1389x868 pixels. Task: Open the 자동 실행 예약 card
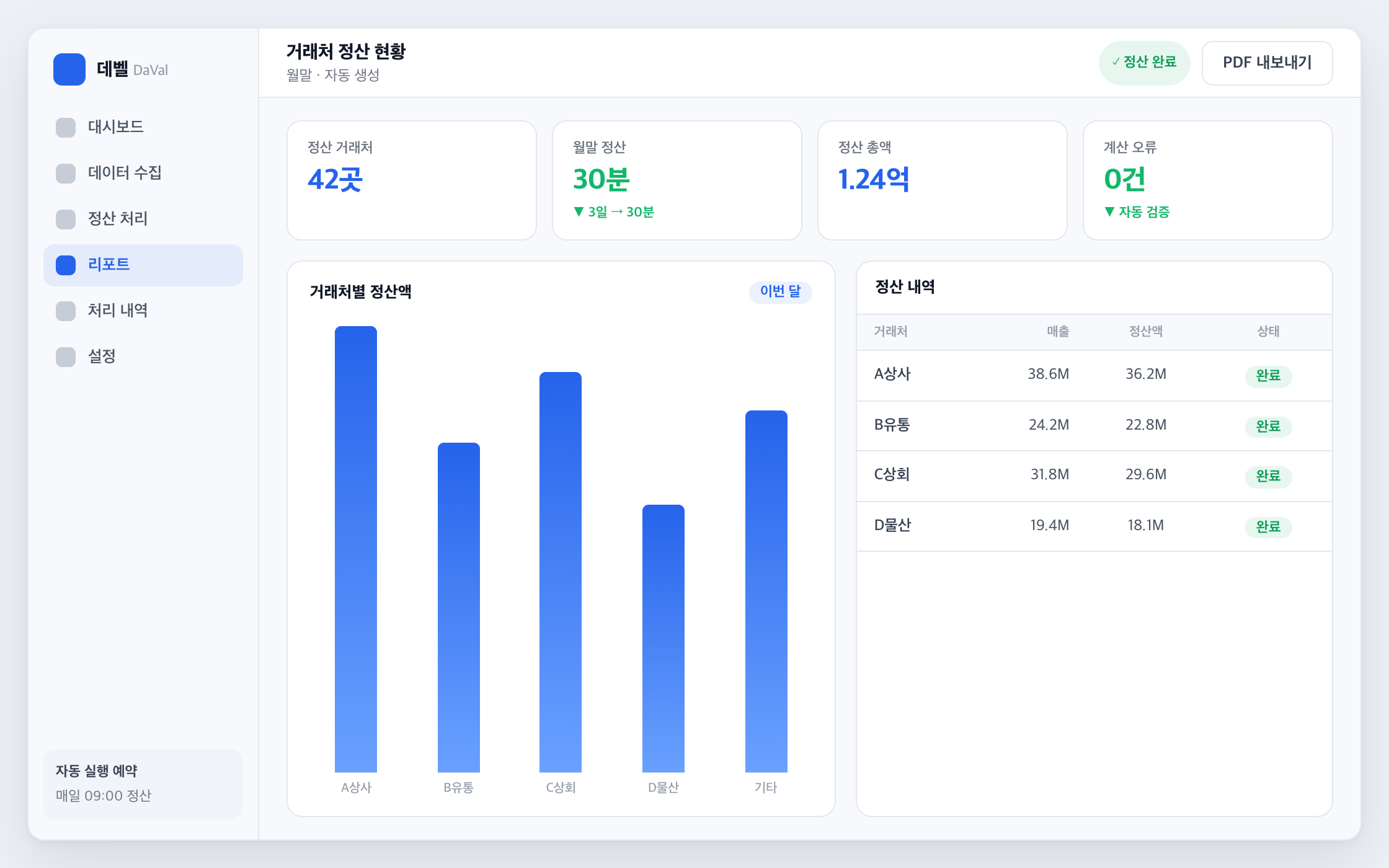[143, 784]
